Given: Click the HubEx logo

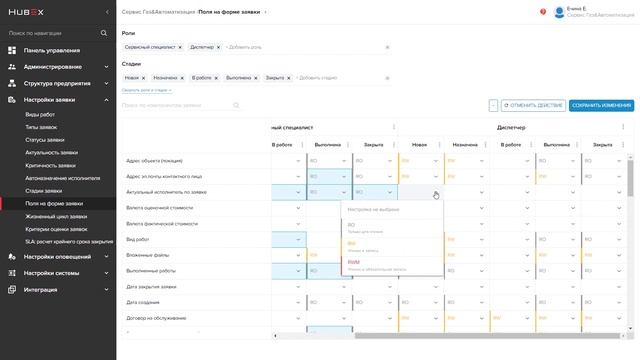Looking at the screenshot, I should point(26,12).
